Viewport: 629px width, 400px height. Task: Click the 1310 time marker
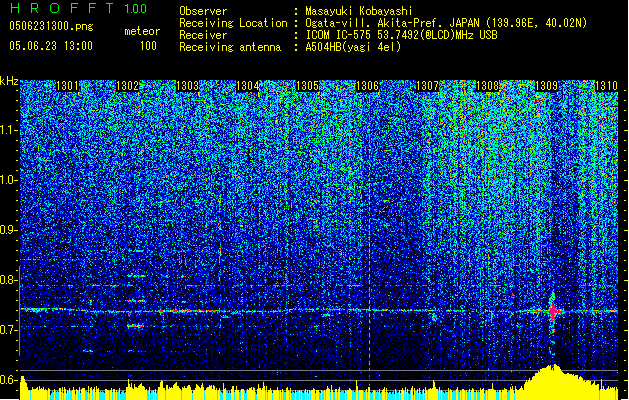point(606,86)
